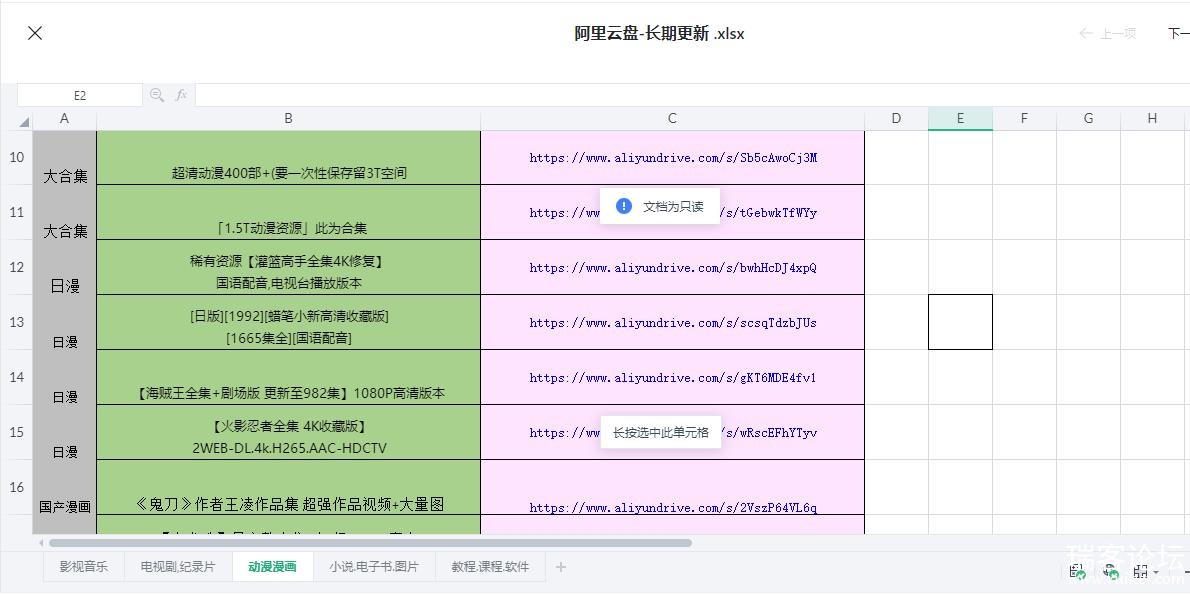Select column D header
The height and width of the screenshot is (594, 1190).
pos(896,118)
